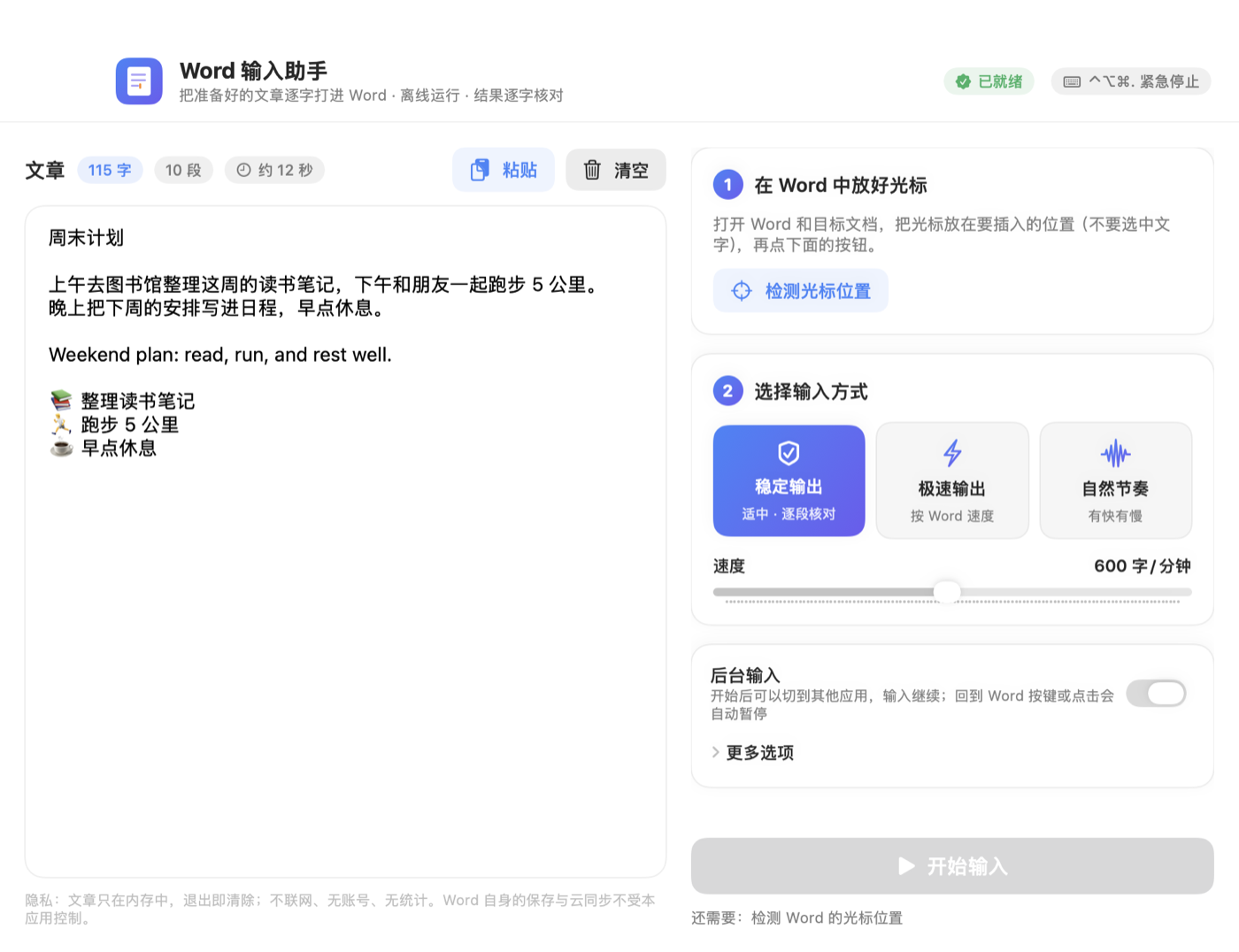
Task: Click the ^⌥⌘. 紧急停止 shortcut badge text
Action: coord(1143,81)
